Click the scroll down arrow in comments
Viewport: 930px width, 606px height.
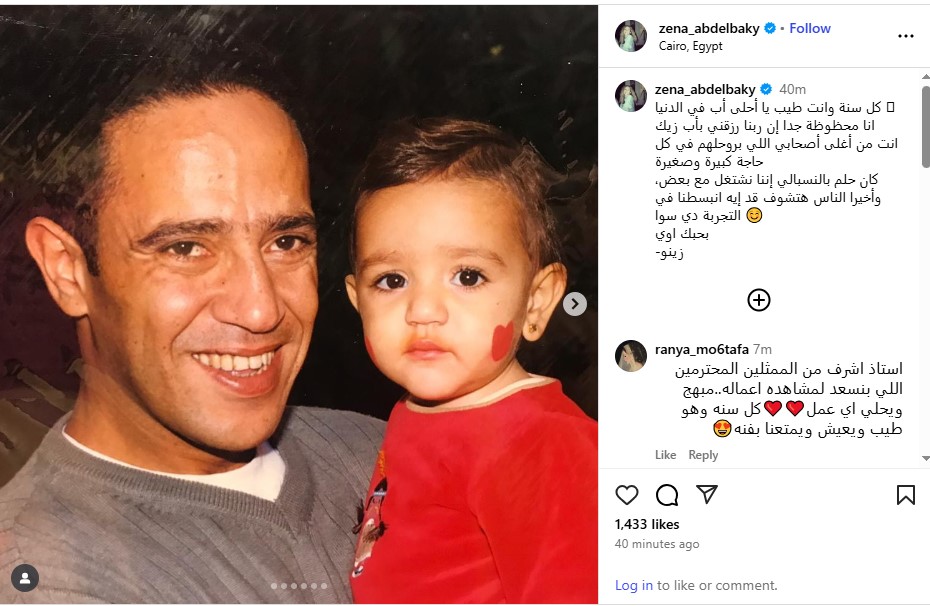click(x=925, y=458)
